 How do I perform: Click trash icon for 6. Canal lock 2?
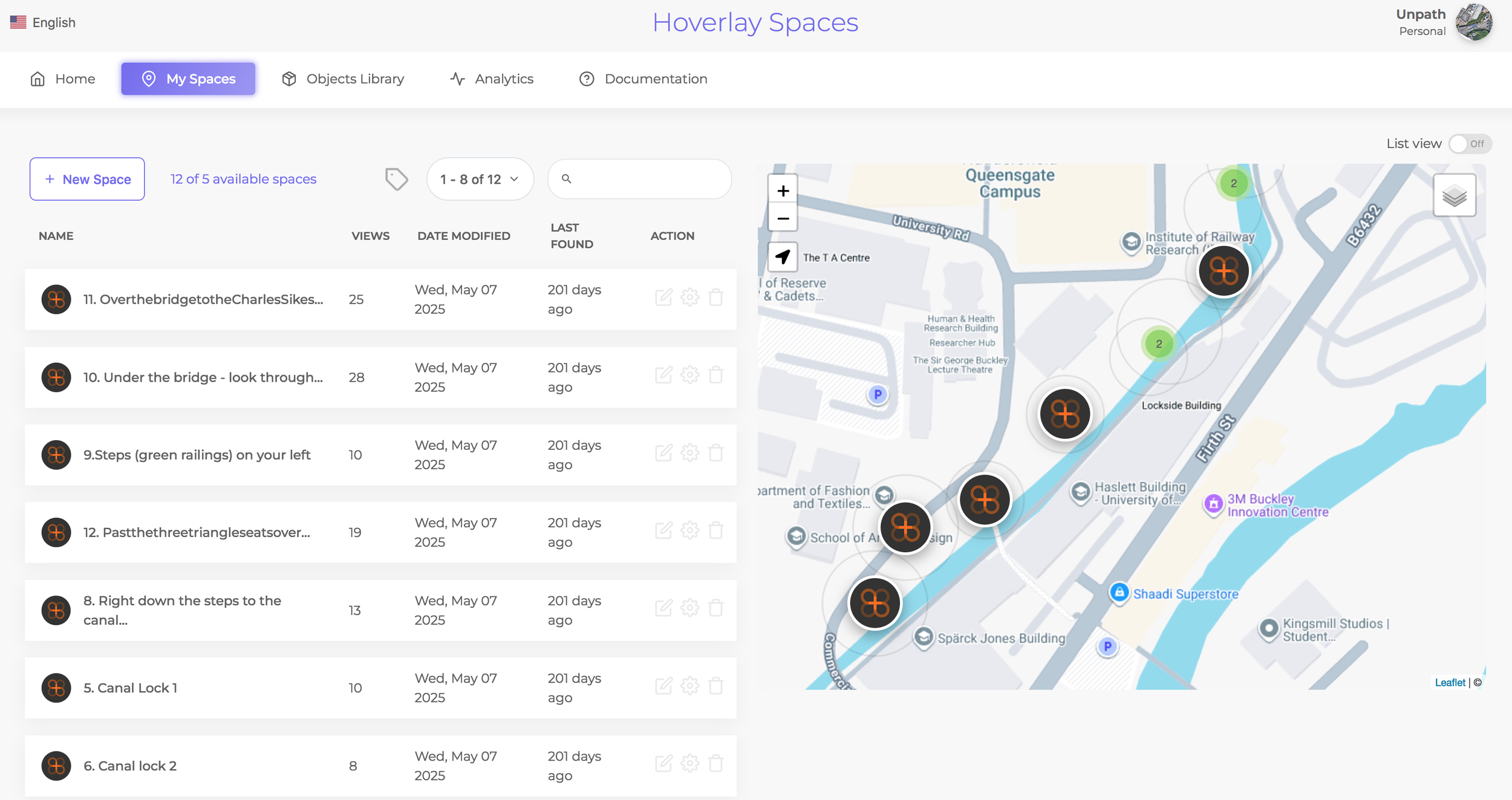pyautogui.click(x=715, y=764)
